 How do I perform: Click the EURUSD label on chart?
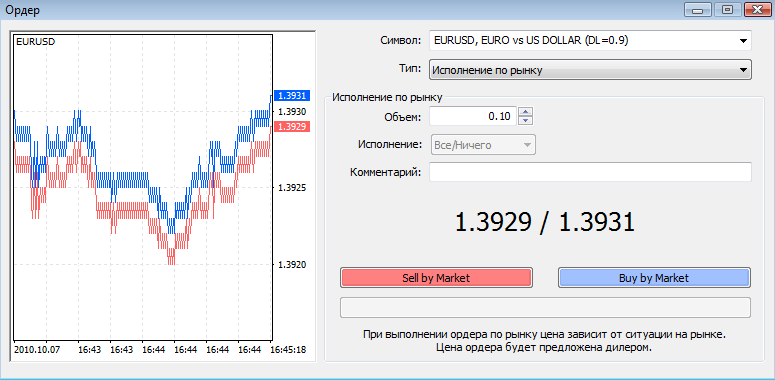[x=36, y=42]
